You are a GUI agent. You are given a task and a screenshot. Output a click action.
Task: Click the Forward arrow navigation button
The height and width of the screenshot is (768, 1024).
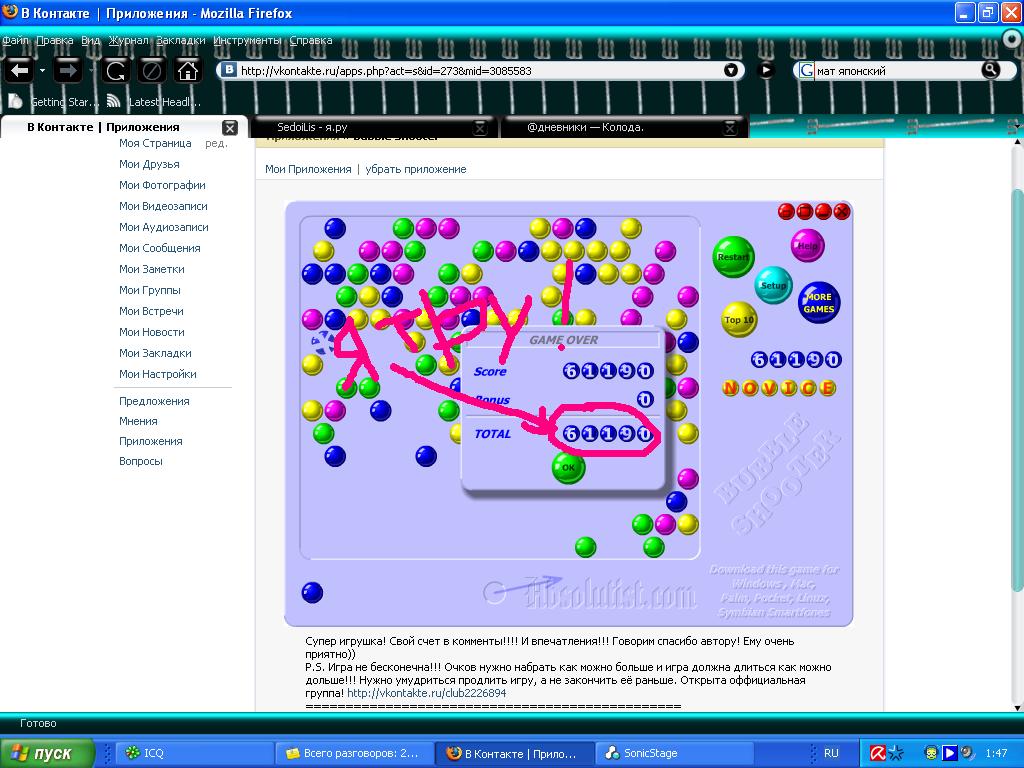(67, 70)
